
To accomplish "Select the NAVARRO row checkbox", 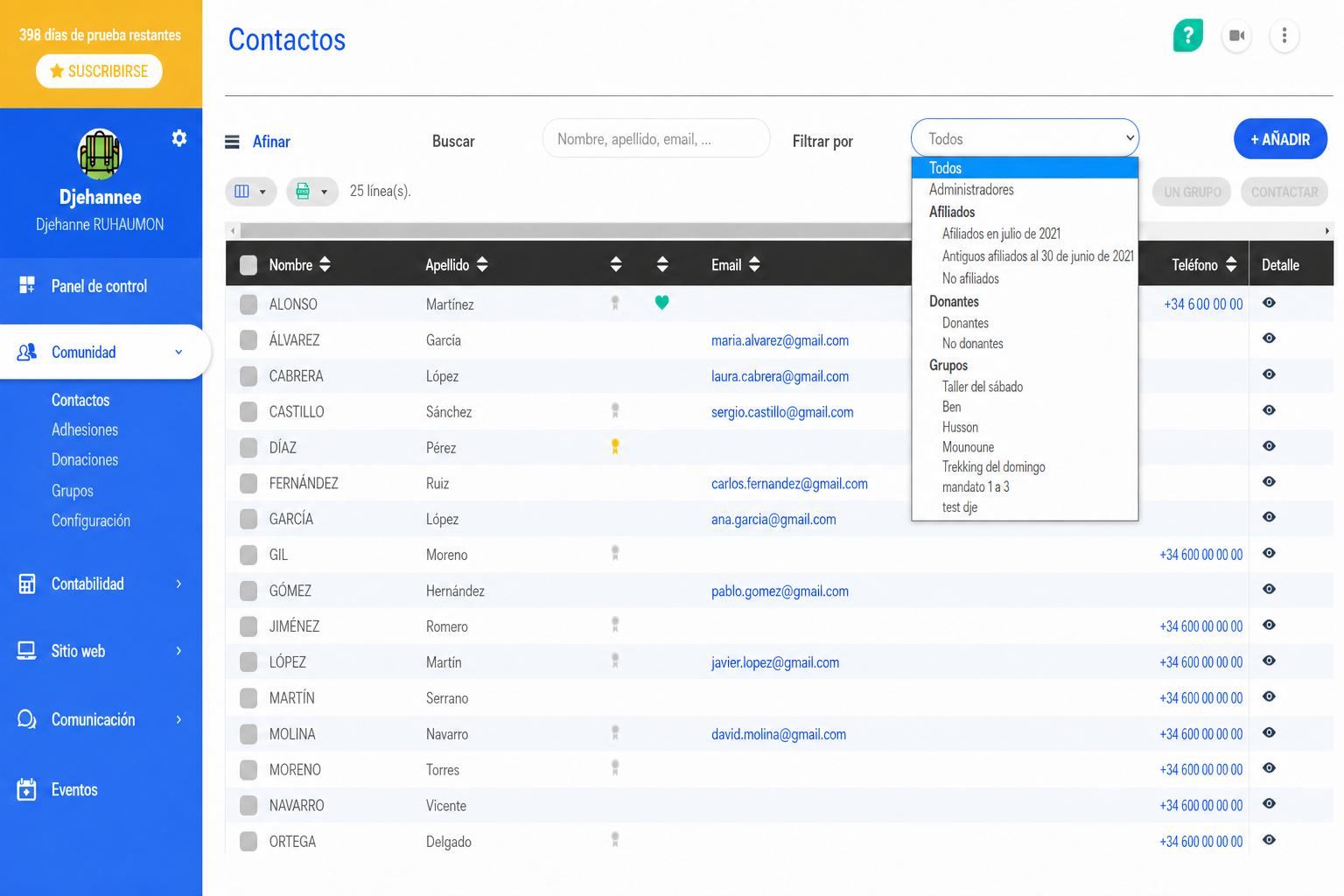I will [248, 806].
